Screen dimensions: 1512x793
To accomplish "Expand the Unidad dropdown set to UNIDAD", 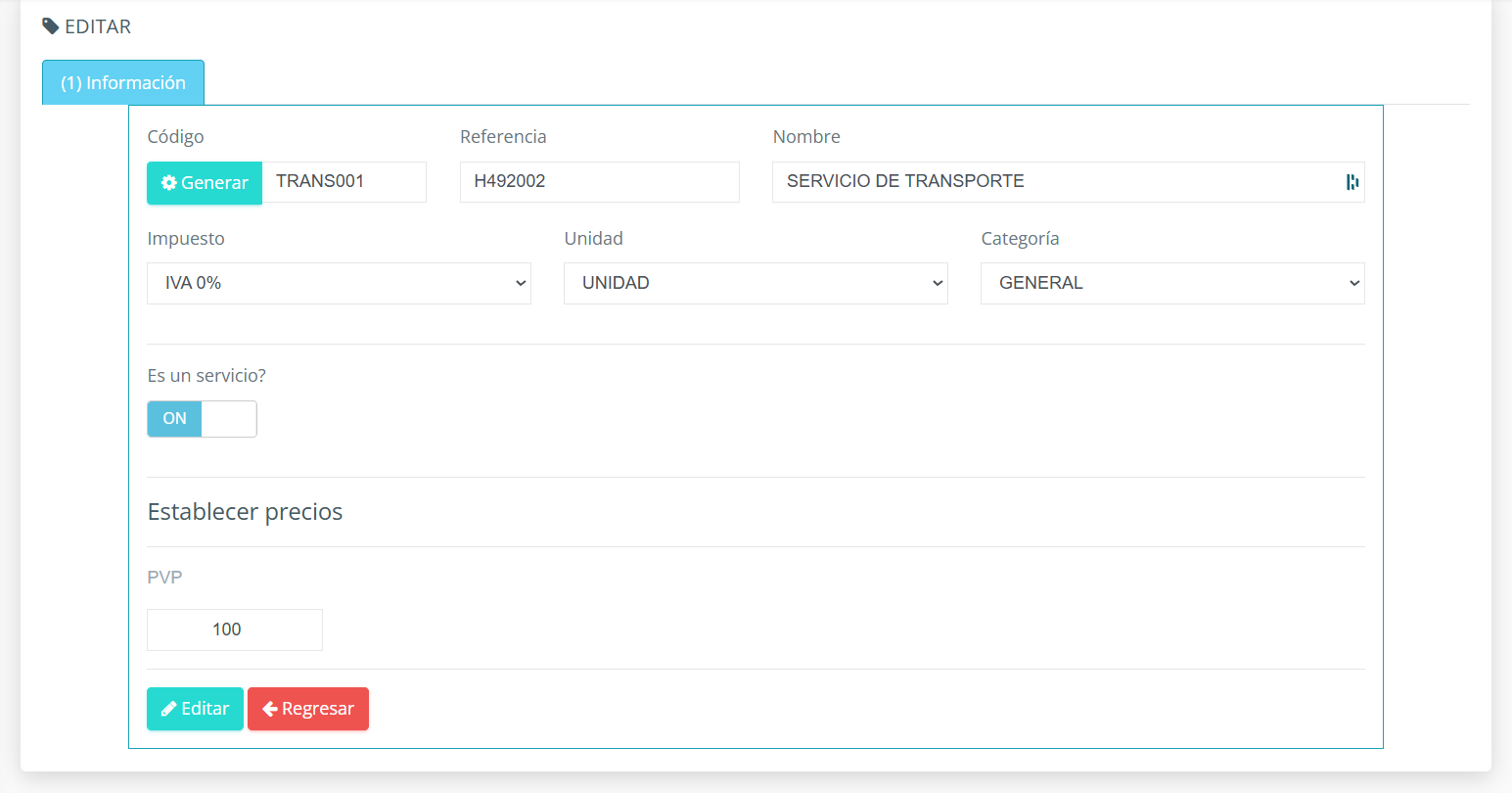I will 756,283.
